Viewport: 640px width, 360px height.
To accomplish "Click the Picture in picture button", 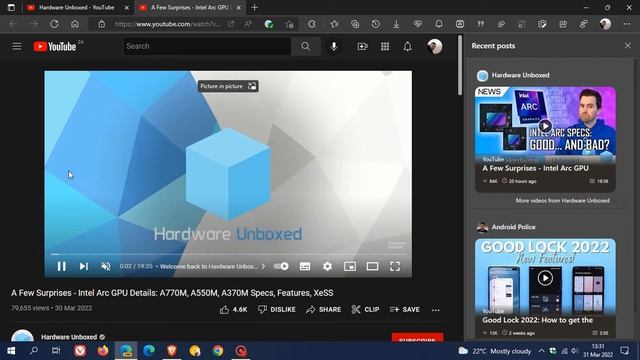I will coord(228,86).
